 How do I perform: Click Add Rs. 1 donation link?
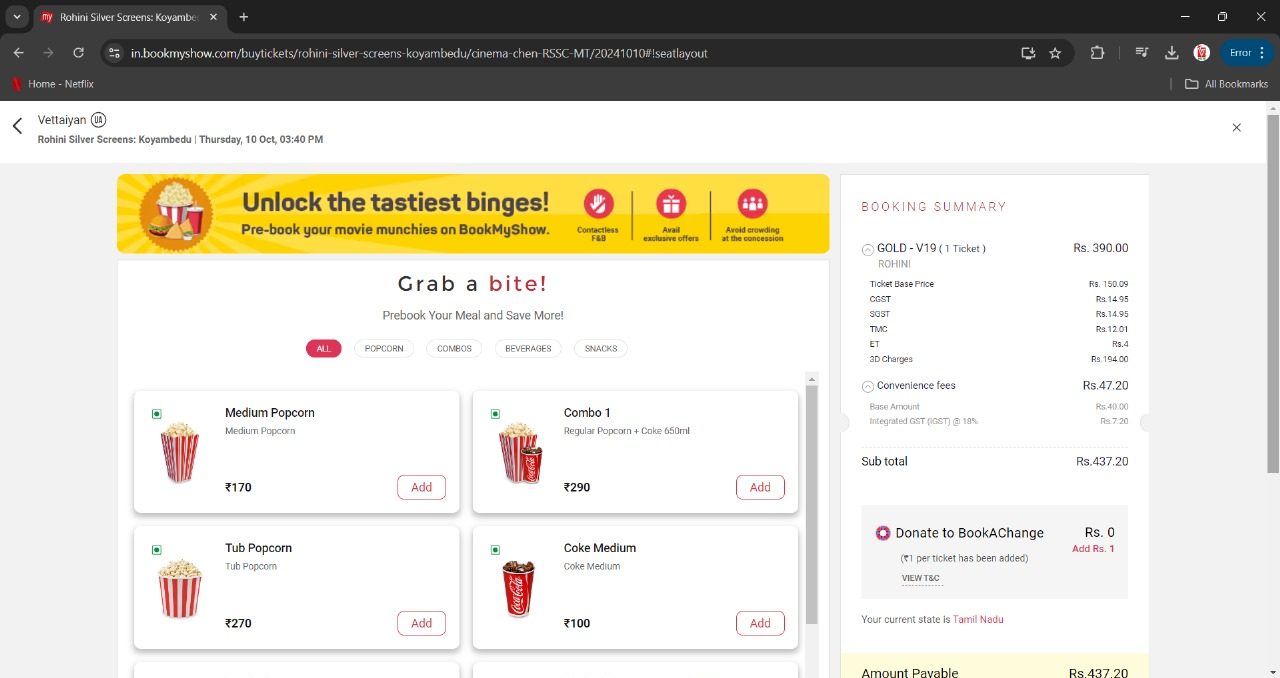(x=1093, y=549)
